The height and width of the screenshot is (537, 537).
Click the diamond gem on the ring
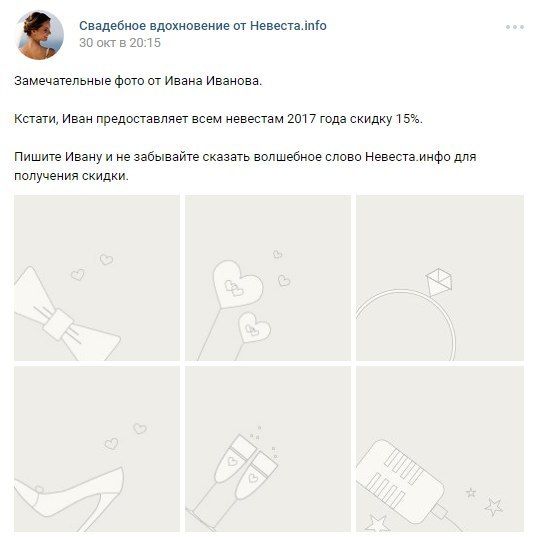[438, 283]
